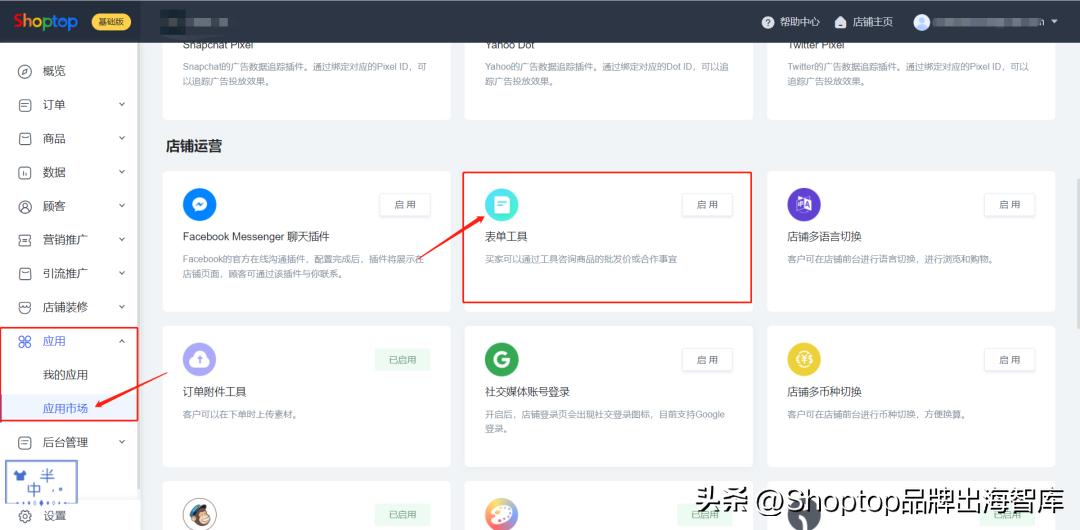Viewport: 1080px width, 530px height.
Task: Click the 顾客 customer icon
Action: click(25, 207)
